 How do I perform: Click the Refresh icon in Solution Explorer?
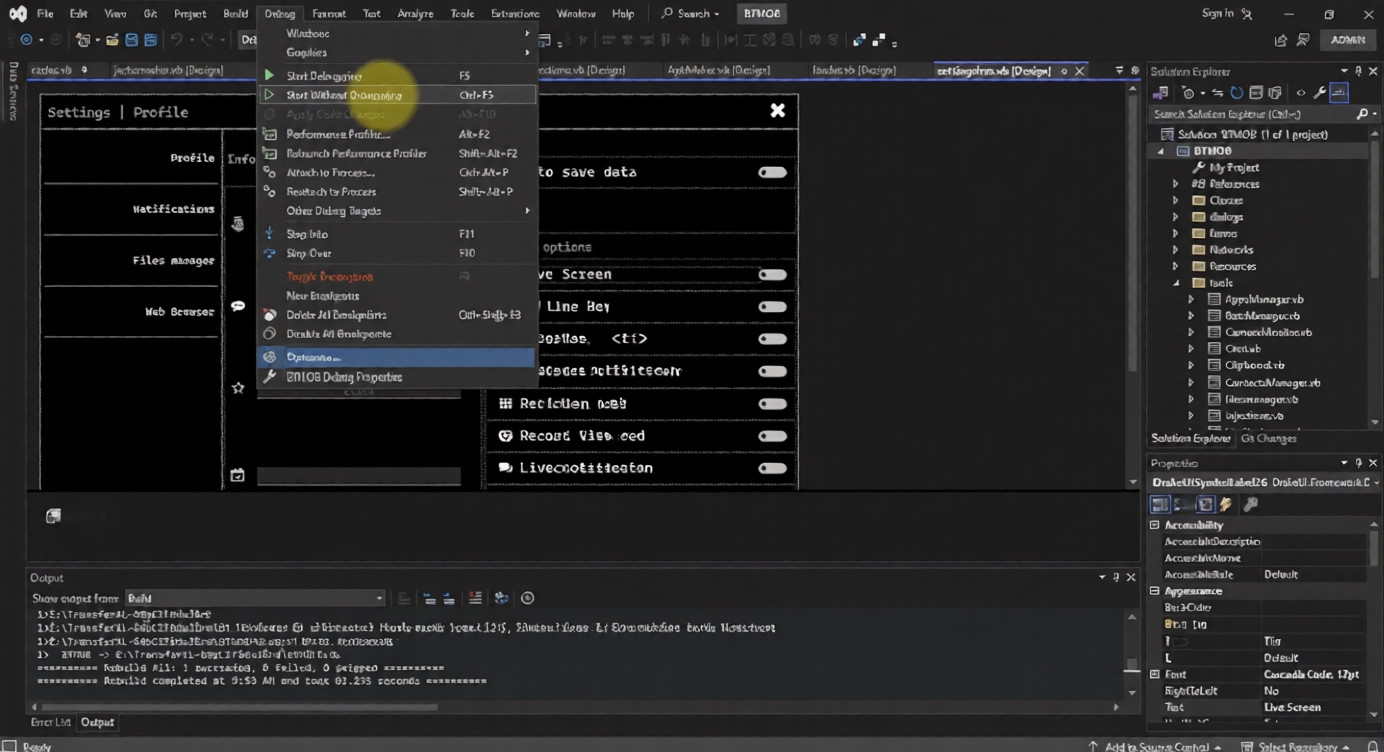click(1237, 93)
